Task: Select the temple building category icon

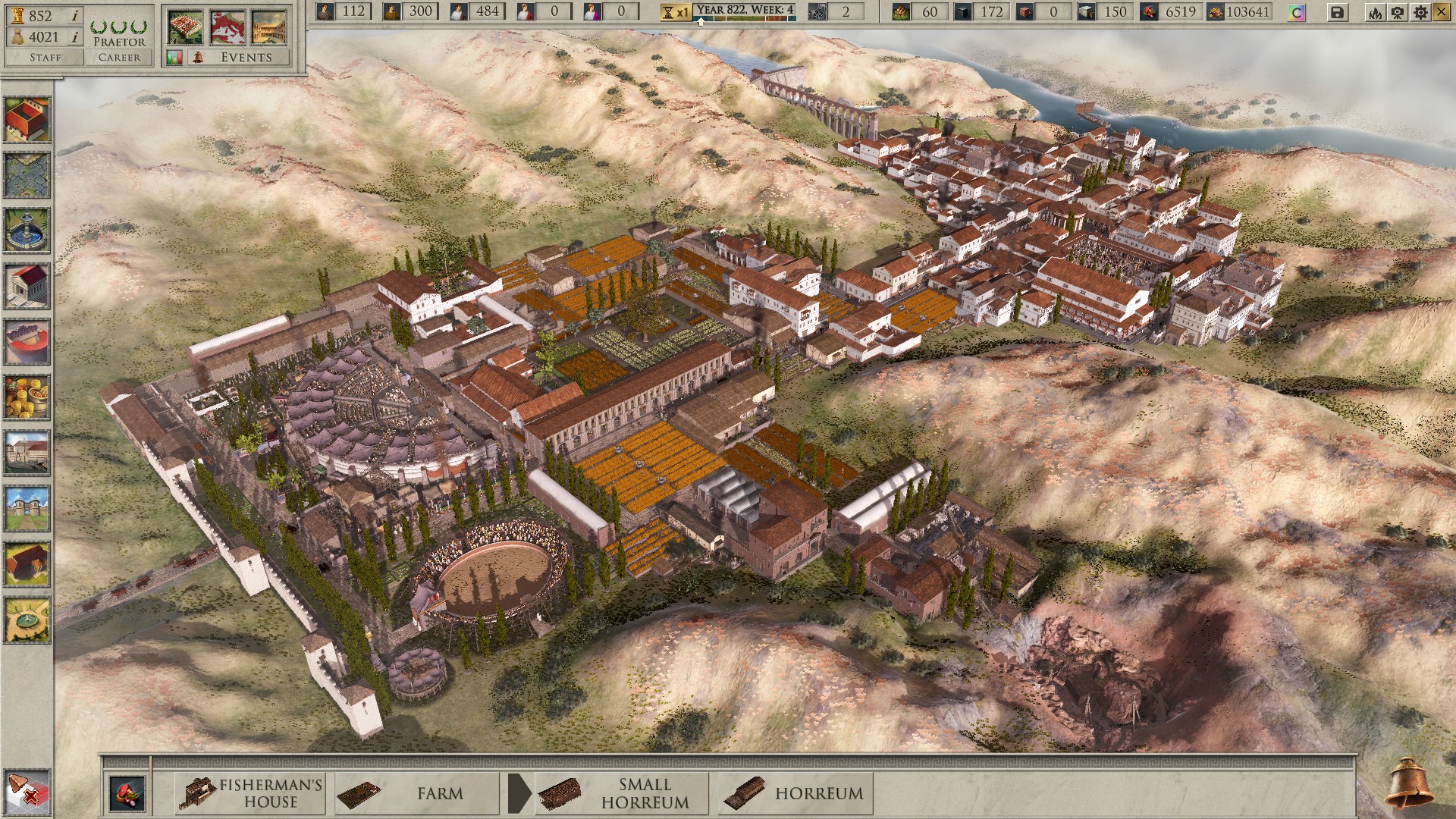Action: pyautogui.click(x=27, y=286)
